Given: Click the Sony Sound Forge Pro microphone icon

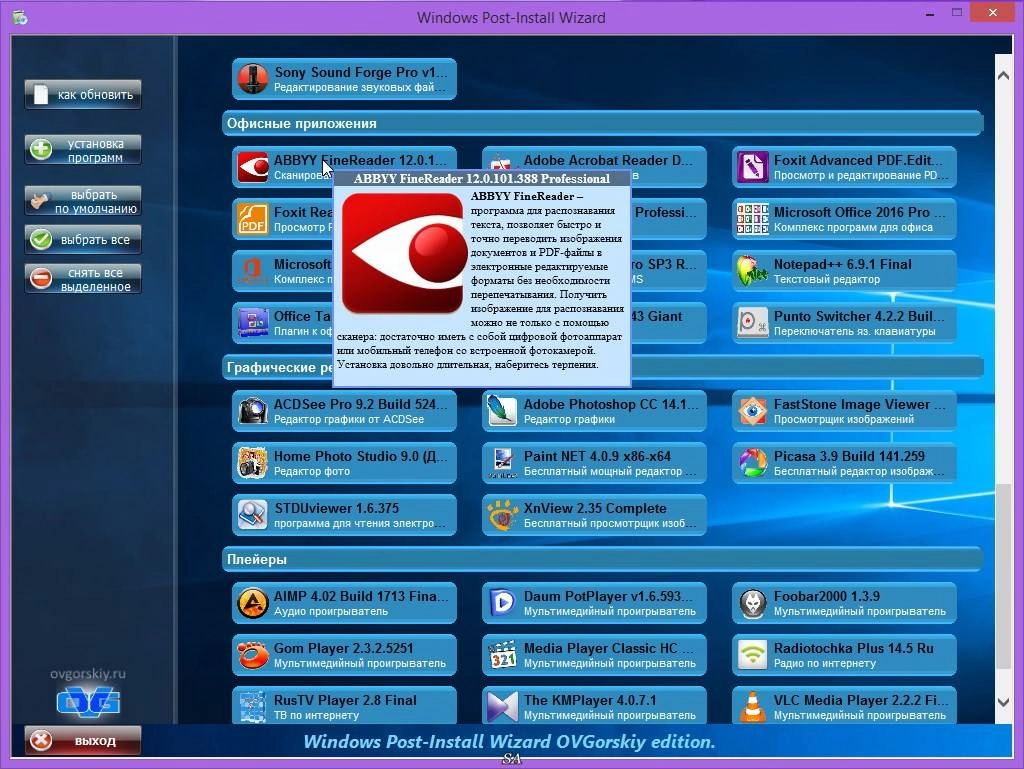Looking at the screenshot, I should (252, 79).
